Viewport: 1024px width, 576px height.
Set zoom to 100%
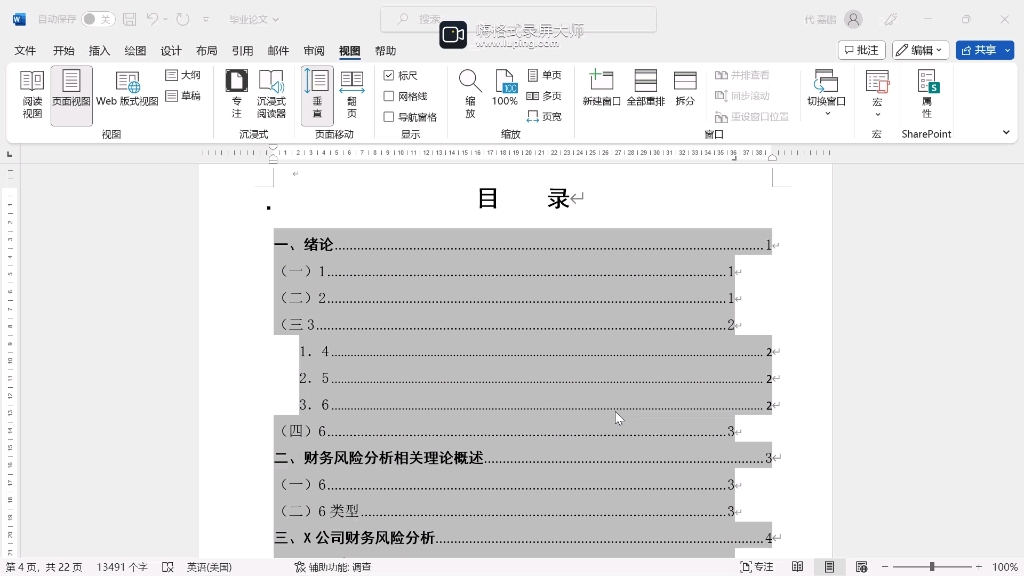coord(504,95)
